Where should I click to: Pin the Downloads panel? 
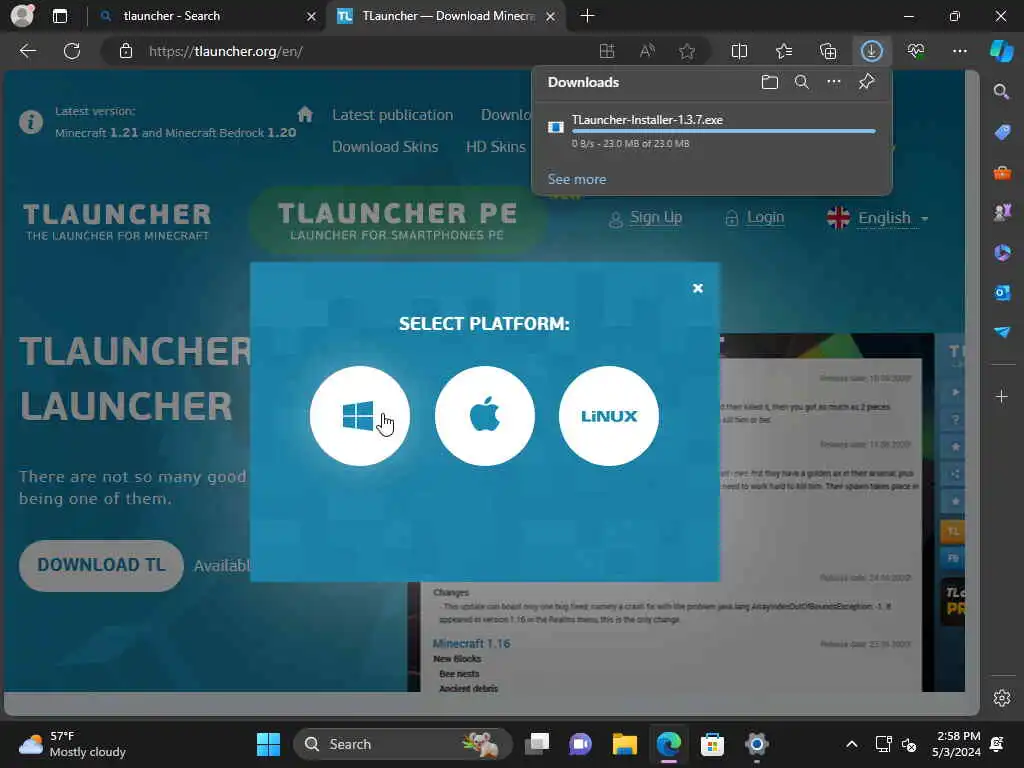(866, 82)
